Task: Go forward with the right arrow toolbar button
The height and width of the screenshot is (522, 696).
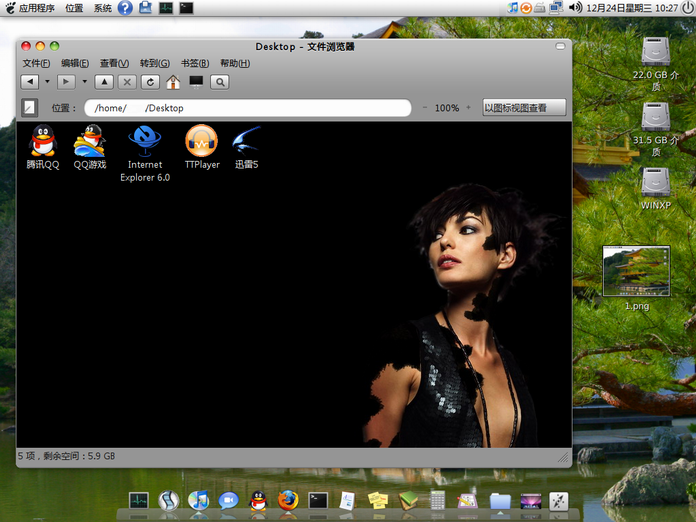Action: coord(66,82)
